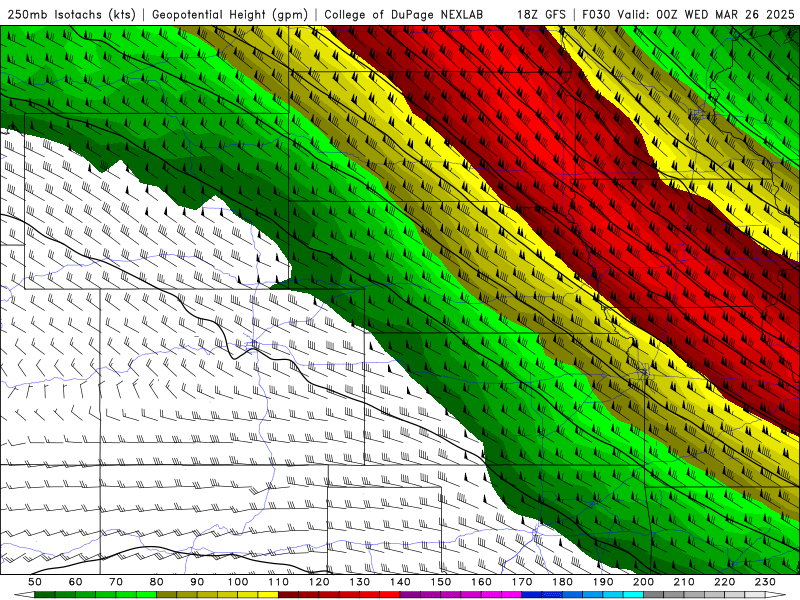Click the 160 value on the color scale
This screenshot has height=600, width=800.
pyautogui.click(x=482, y=582)
